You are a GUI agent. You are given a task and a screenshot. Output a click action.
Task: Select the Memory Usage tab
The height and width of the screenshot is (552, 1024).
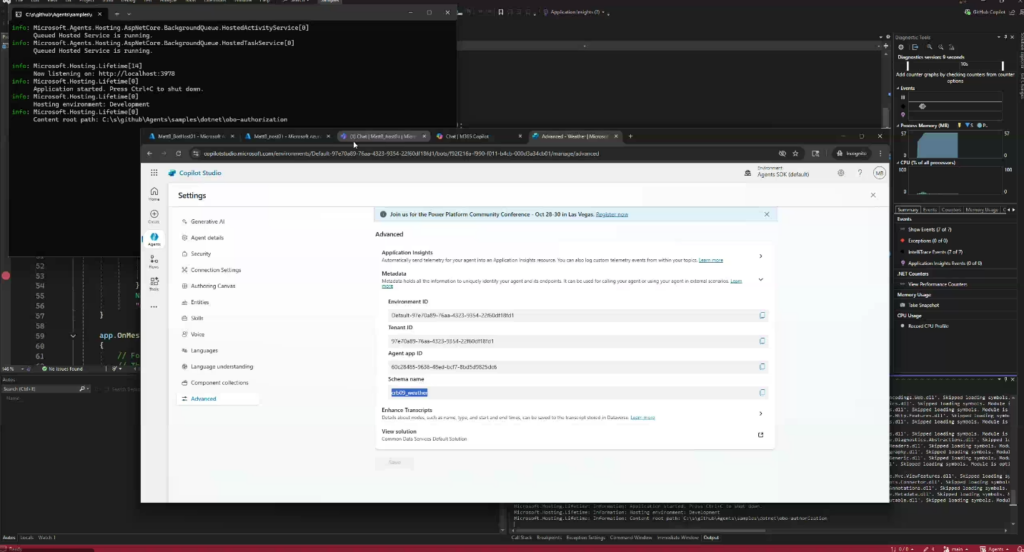pos(982,210)
